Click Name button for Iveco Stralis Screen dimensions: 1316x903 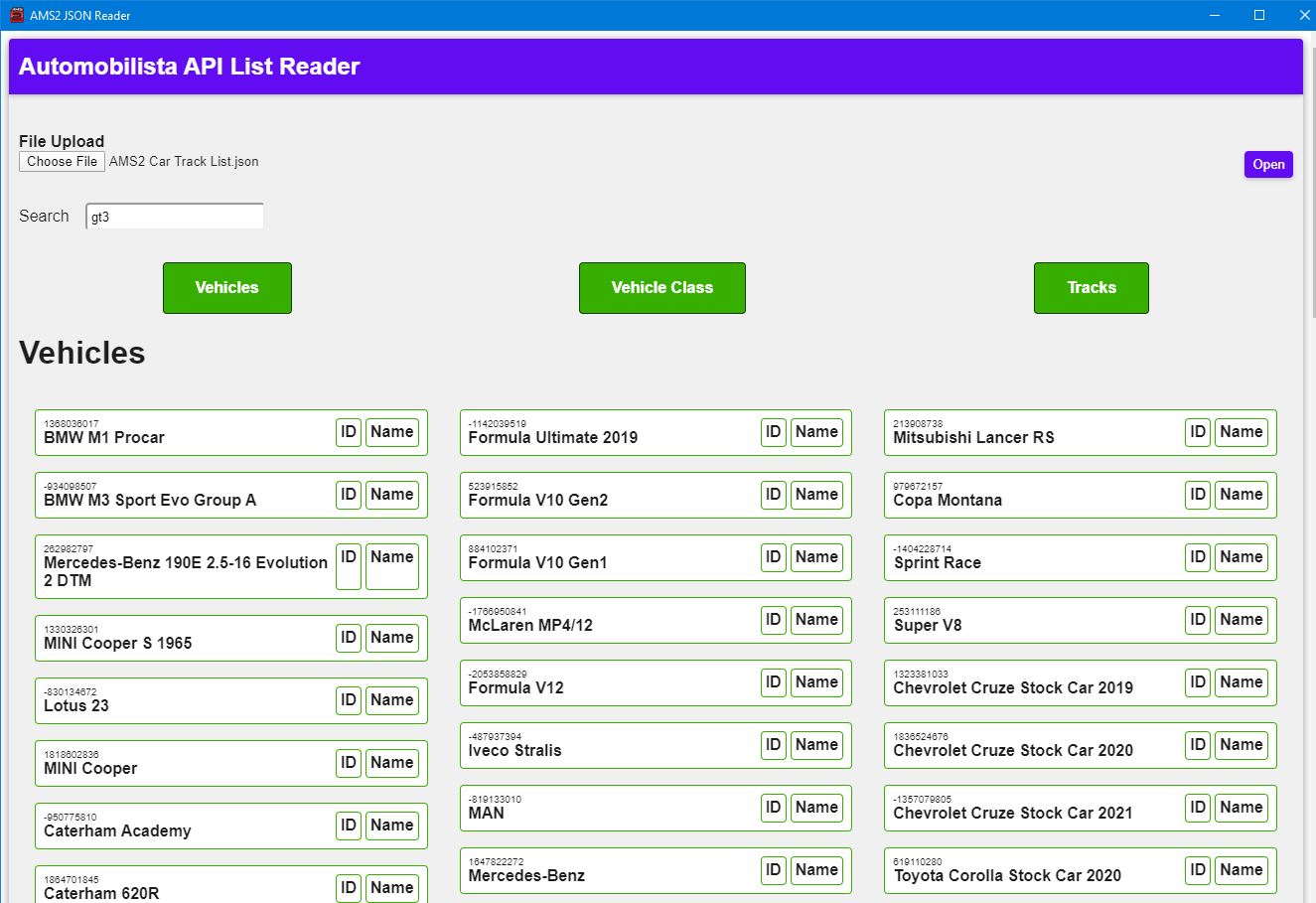(x=817, y=745)
